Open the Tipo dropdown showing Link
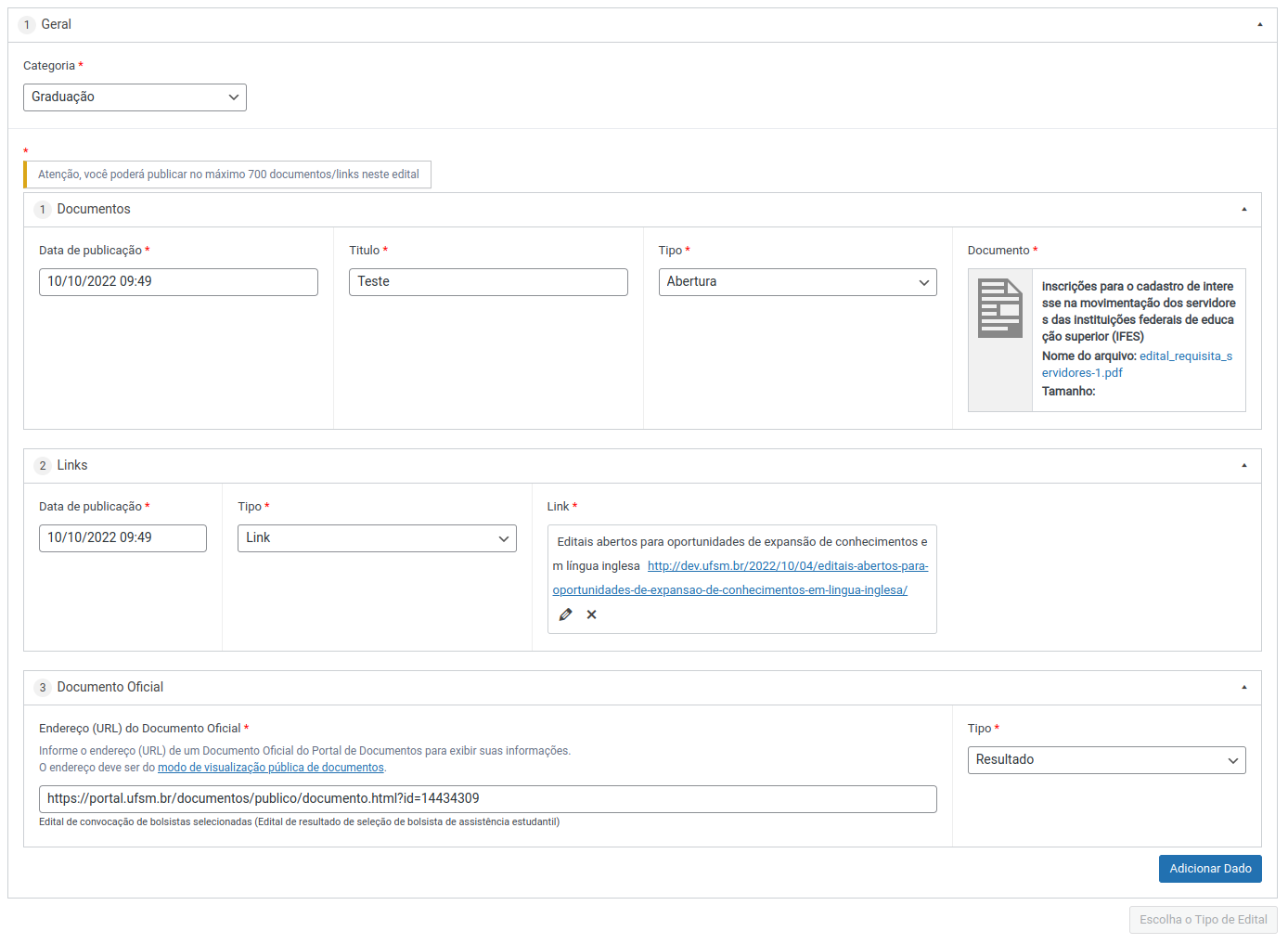Screen dimensions: 1288x944 point(377,538)
